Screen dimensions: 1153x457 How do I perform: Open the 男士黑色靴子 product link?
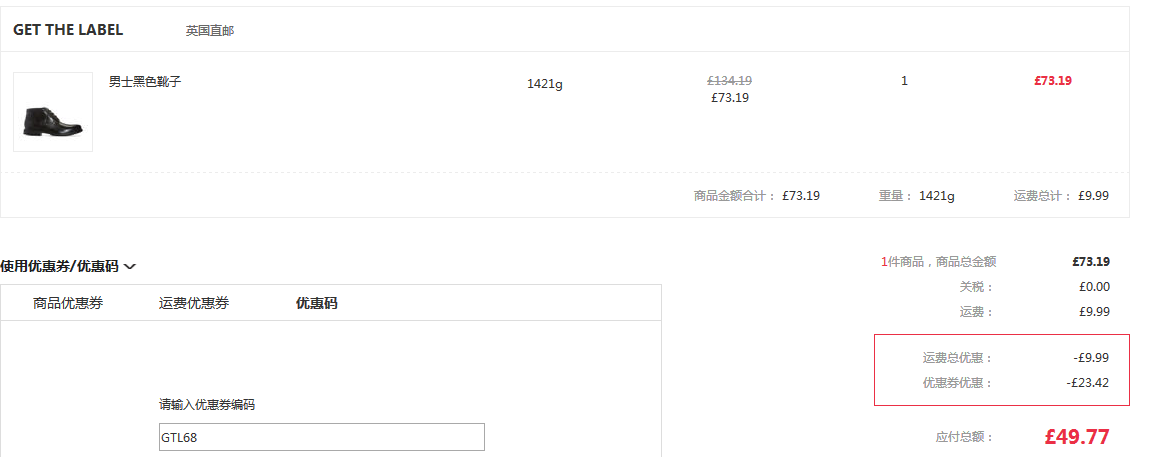tap(145, 82)
